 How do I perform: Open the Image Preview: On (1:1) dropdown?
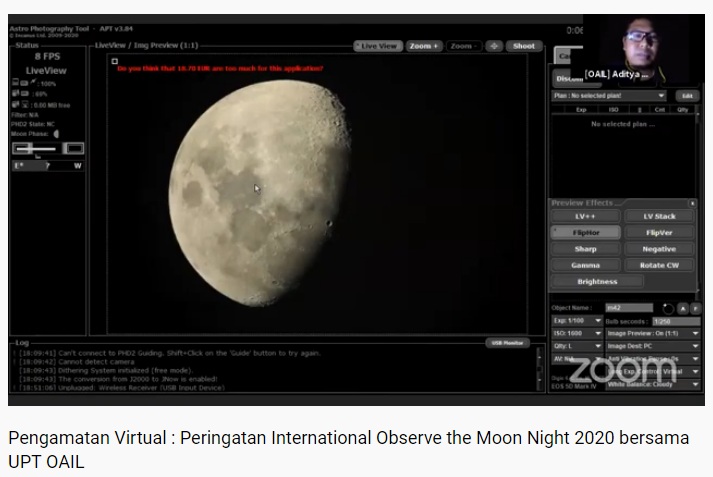[653, 333]
